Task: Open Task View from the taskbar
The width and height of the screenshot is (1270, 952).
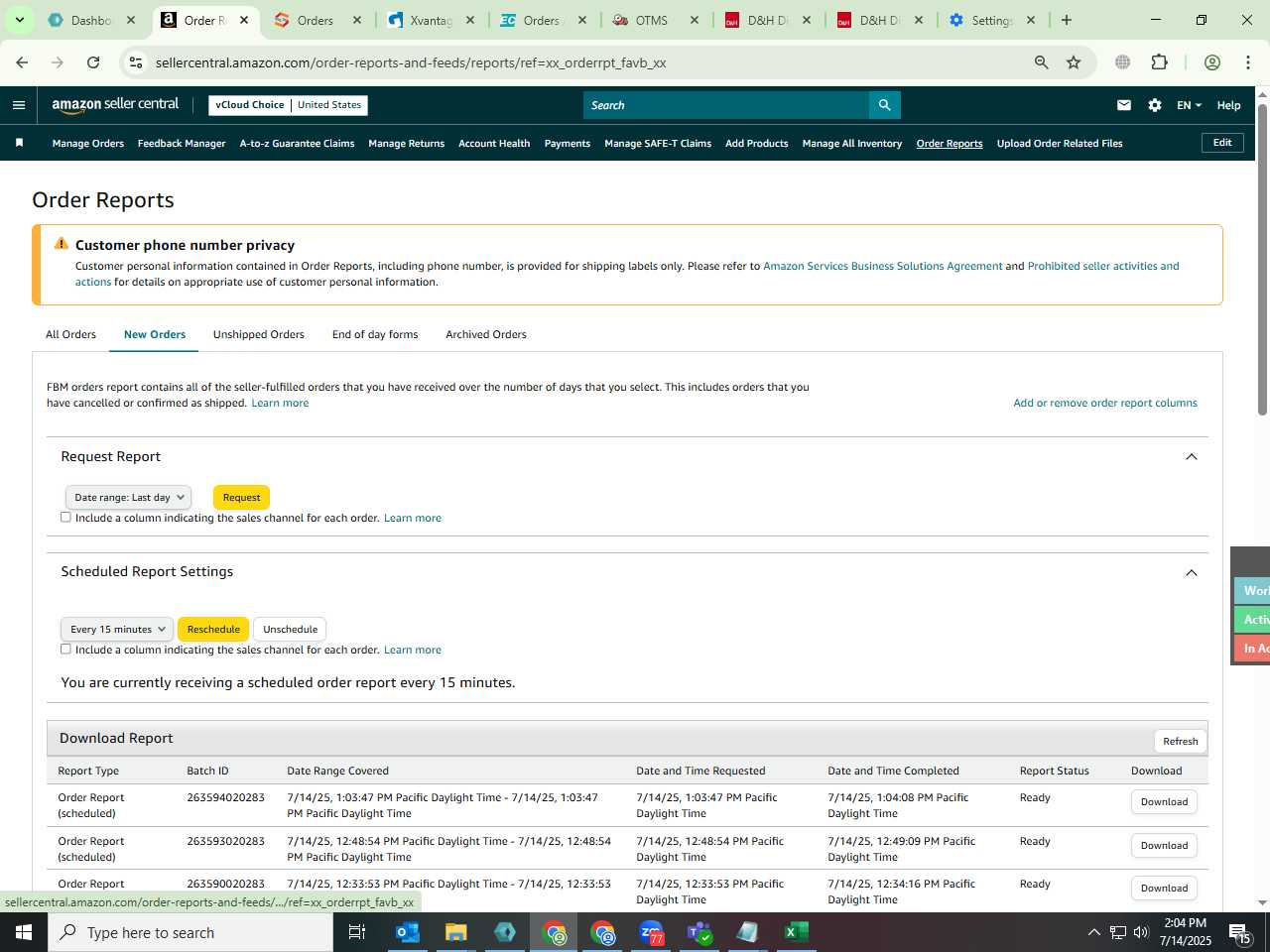Action: pos(357,932)
